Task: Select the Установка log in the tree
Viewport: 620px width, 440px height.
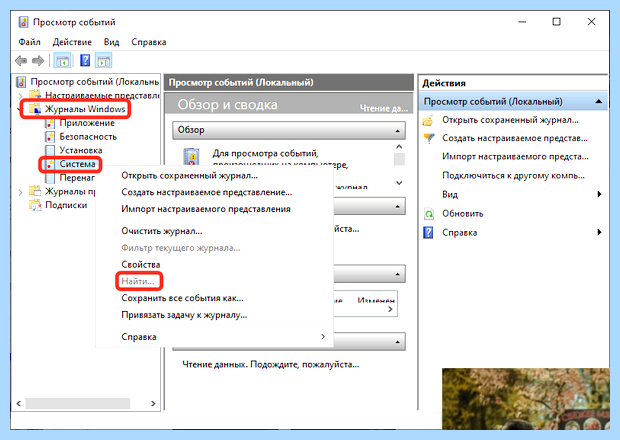Action: [x=81, y=150]
